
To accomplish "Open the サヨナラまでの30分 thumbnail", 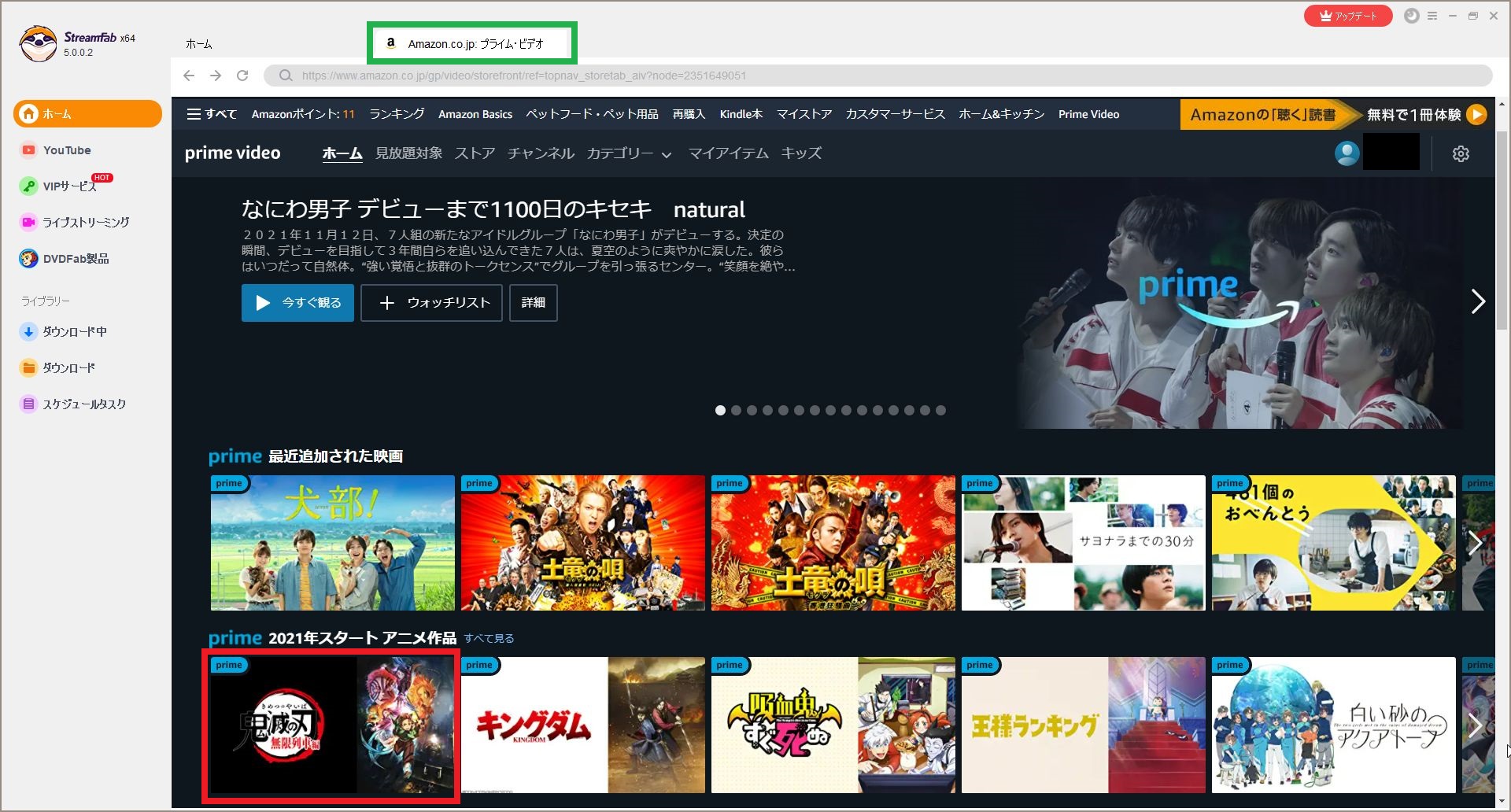I will 1084,543.
